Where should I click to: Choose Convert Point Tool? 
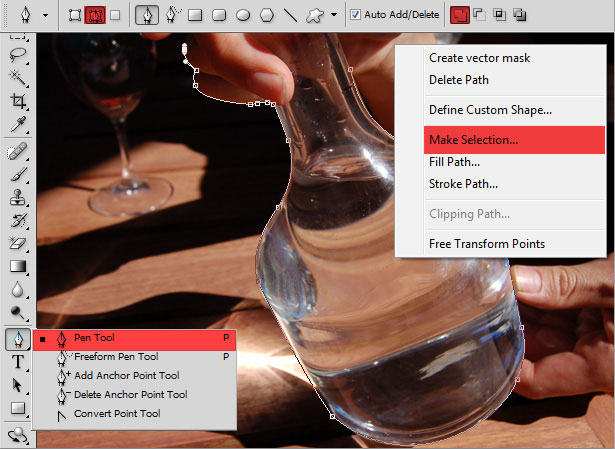(135, 414)
